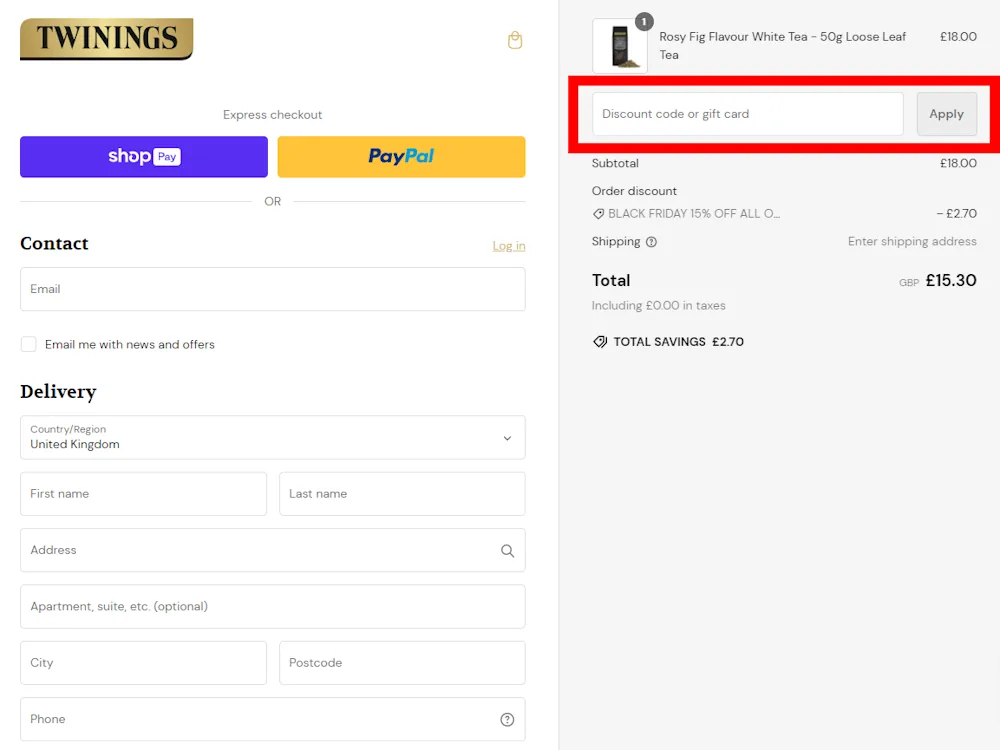This screenshot has height=750, width=1000.
Task: Click the TOTAL SAVINGS £2.70 text
Action: click(x=679, y=342)
